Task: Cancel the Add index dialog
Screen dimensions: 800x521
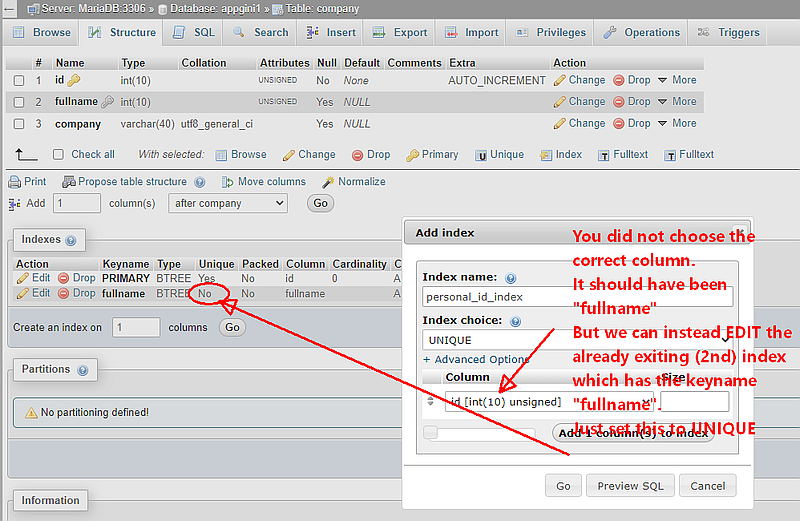Action: (708, 486)
